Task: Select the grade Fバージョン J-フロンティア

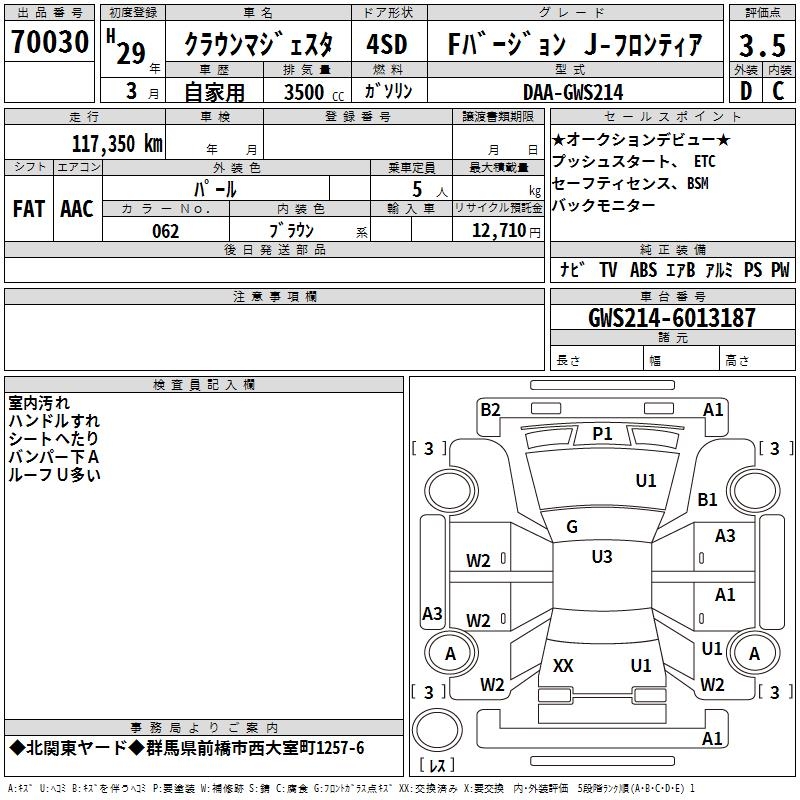Action: tap(575, 44)
